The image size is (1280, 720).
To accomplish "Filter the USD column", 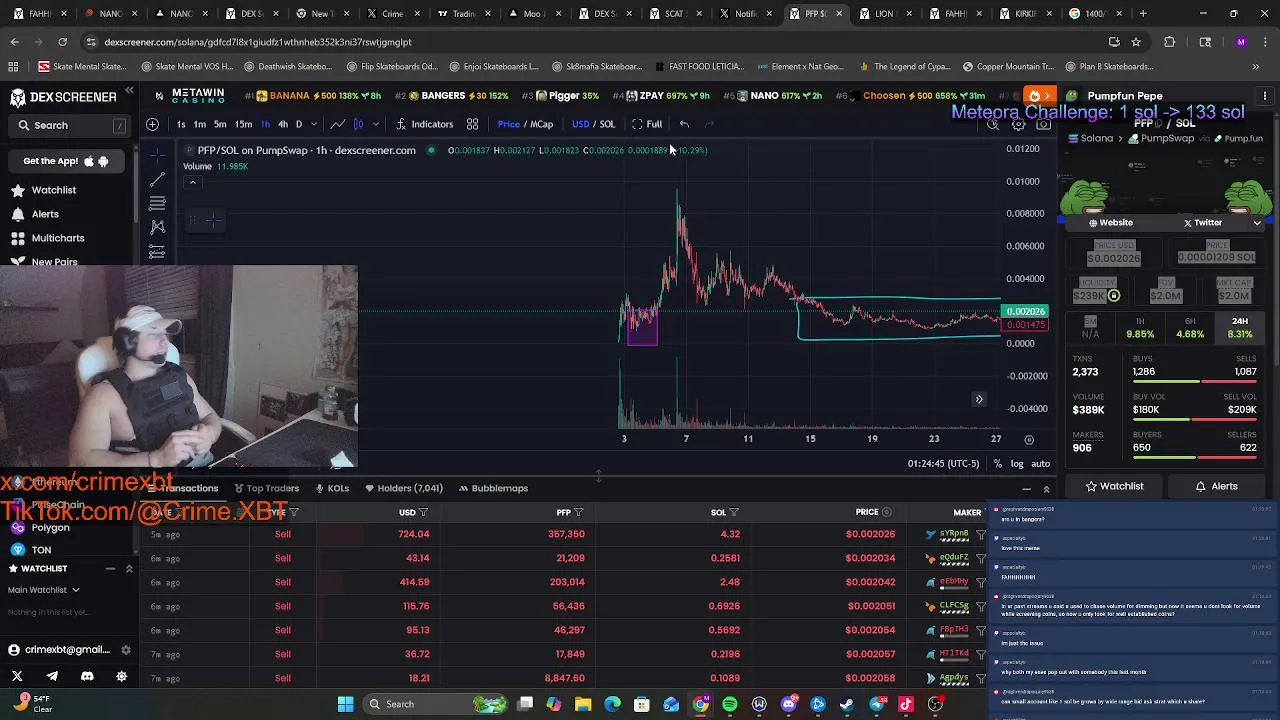I will click(x=423, y=512).
